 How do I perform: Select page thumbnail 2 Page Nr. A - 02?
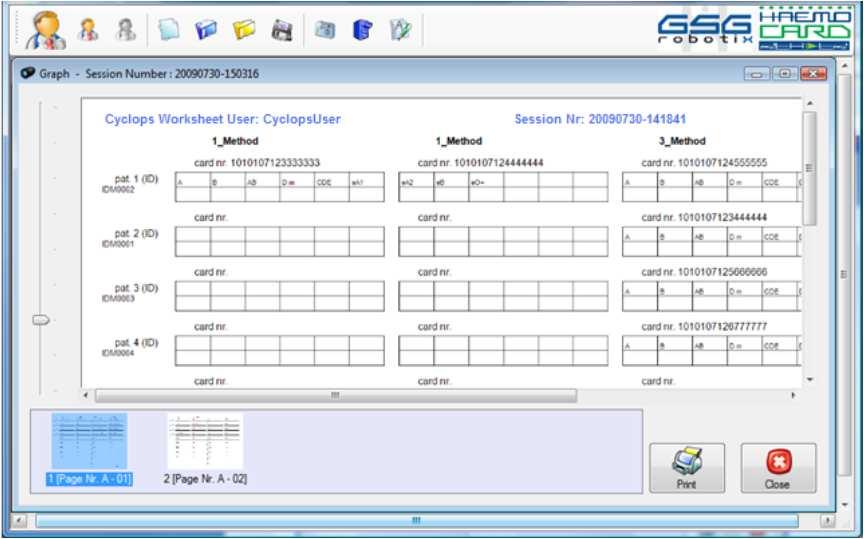(x=205, y=449)
